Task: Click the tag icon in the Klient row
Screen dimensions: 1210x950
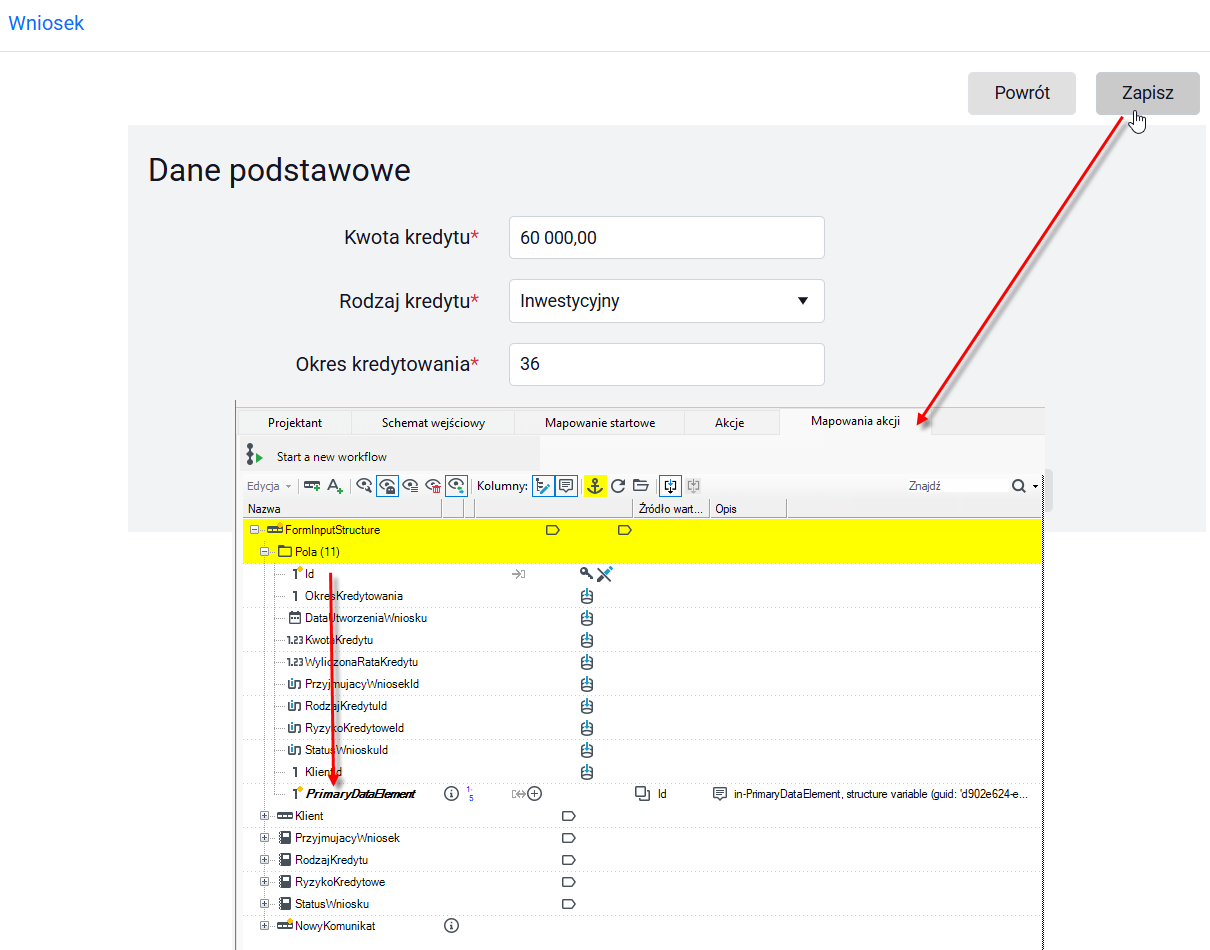Action: (569, 816)
